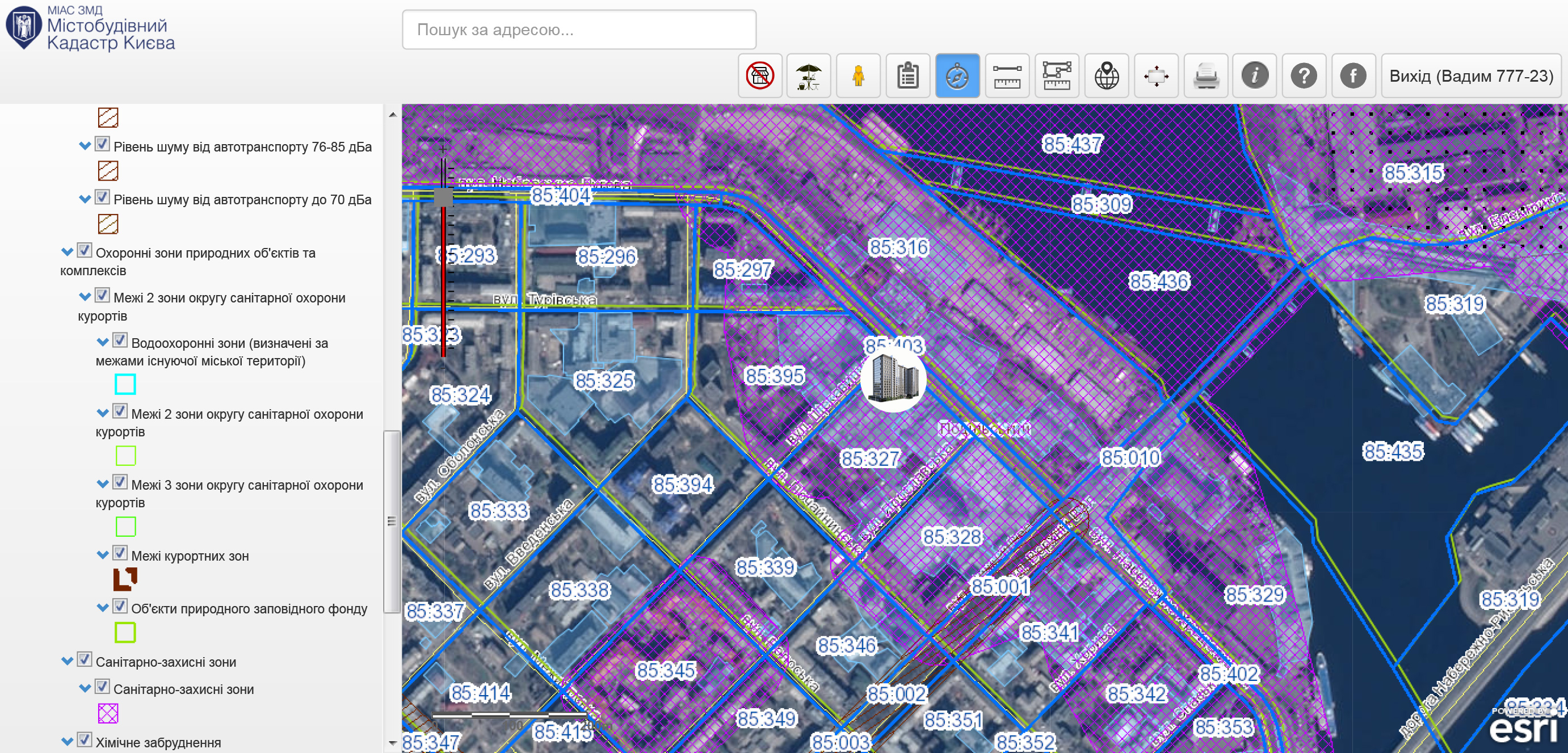Activate the yellow street view pegman
This screenshot has width=1568, height=753.
[858, 76]
